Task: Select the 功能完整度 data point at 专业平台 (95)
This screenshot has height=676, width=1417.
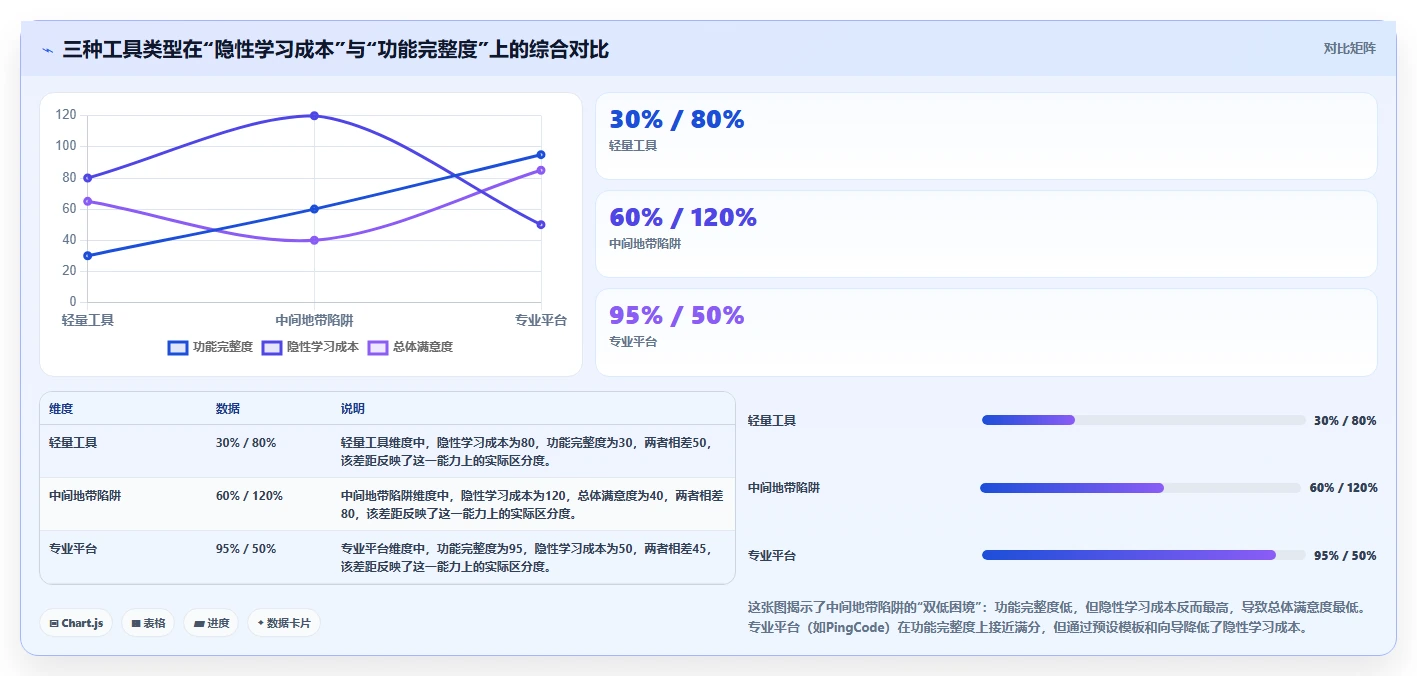Action: coord(541,154)
